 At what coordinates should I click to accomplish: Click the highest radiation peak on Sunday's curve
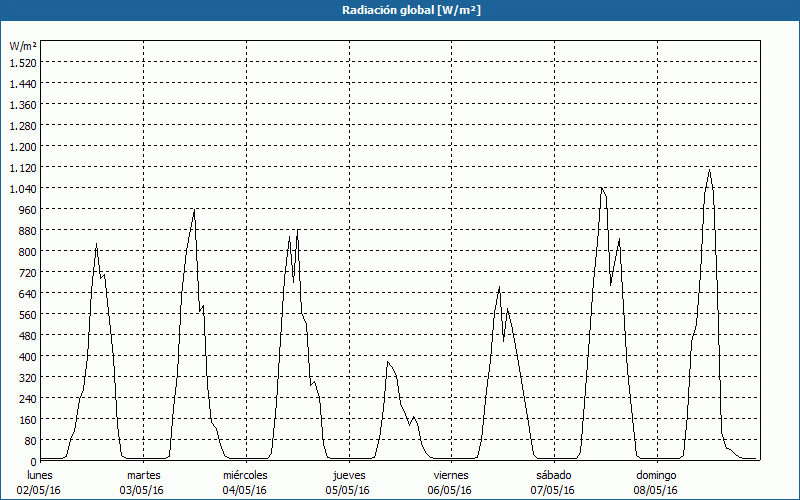pos(709,170)
